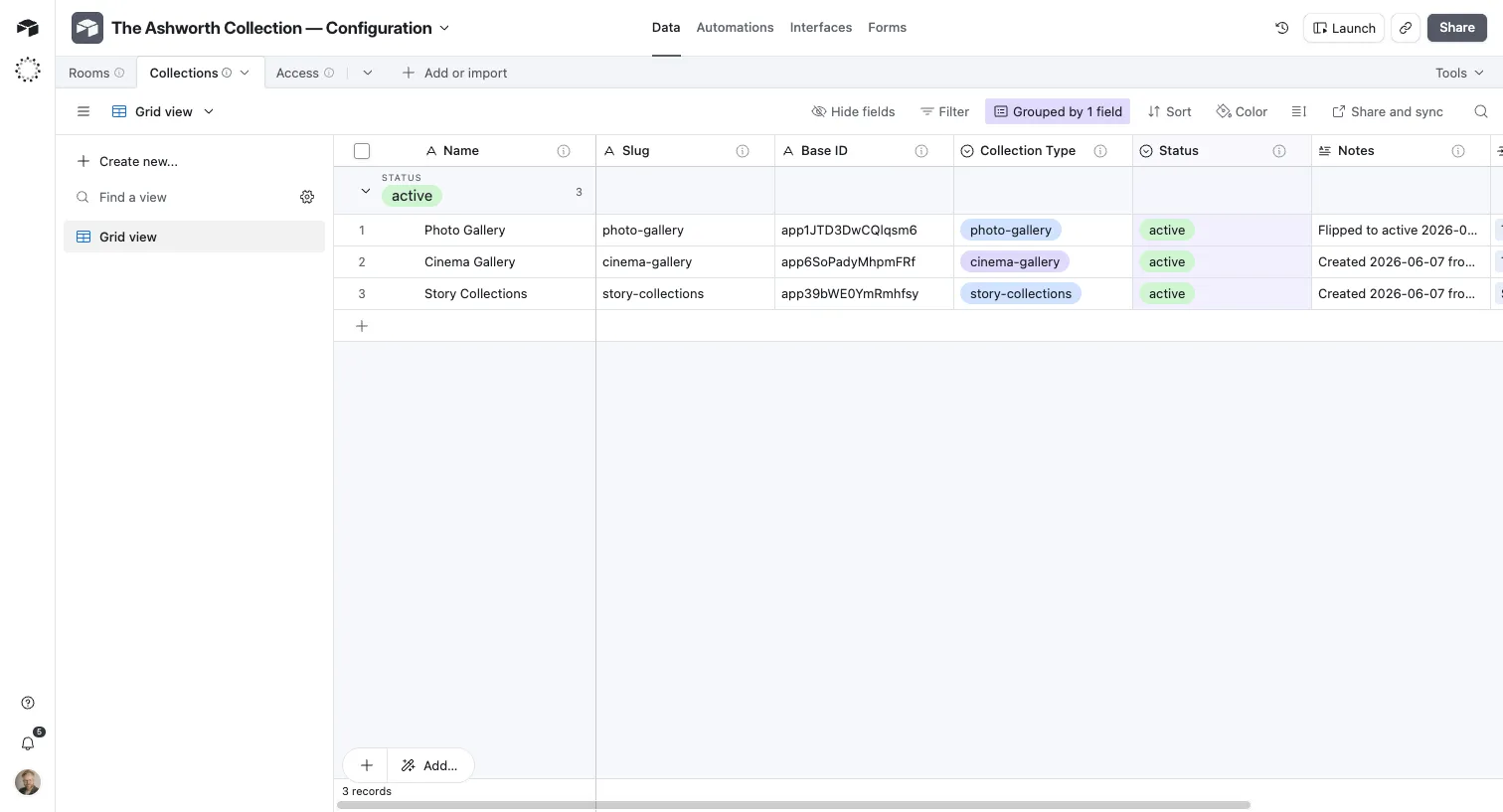This screenshot has width=1503, height=812.
Task: Open the Ashworth Collection base icon
Action: (x=87, y=28)
